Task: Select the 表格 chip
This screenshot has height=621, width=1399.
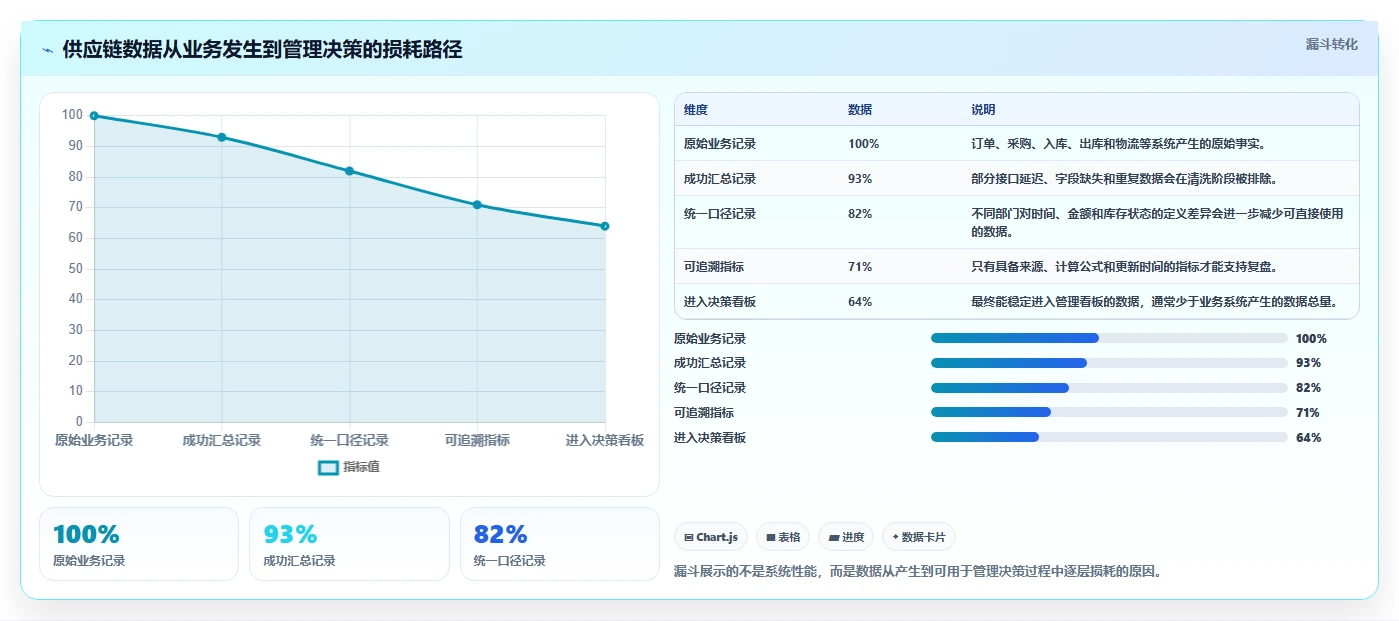Action: click(783, 537)
